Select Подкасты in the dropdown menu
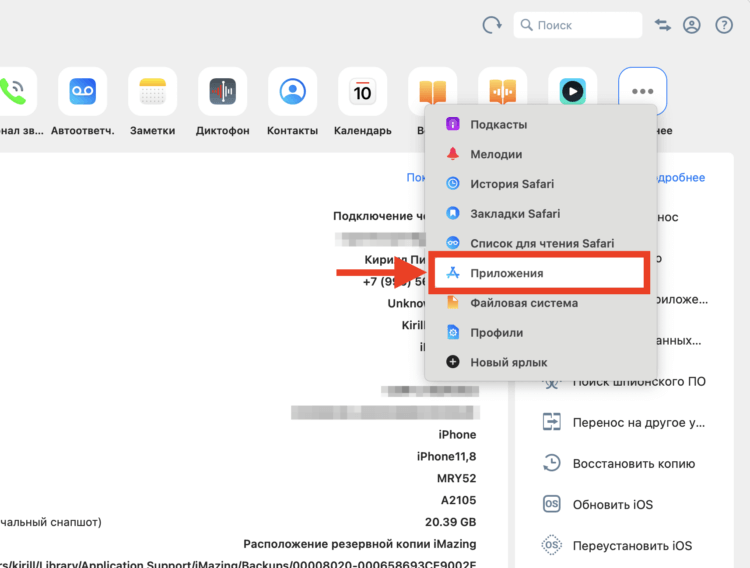The height and width of the screenshot is (568, 750). [x=540, y=124]
